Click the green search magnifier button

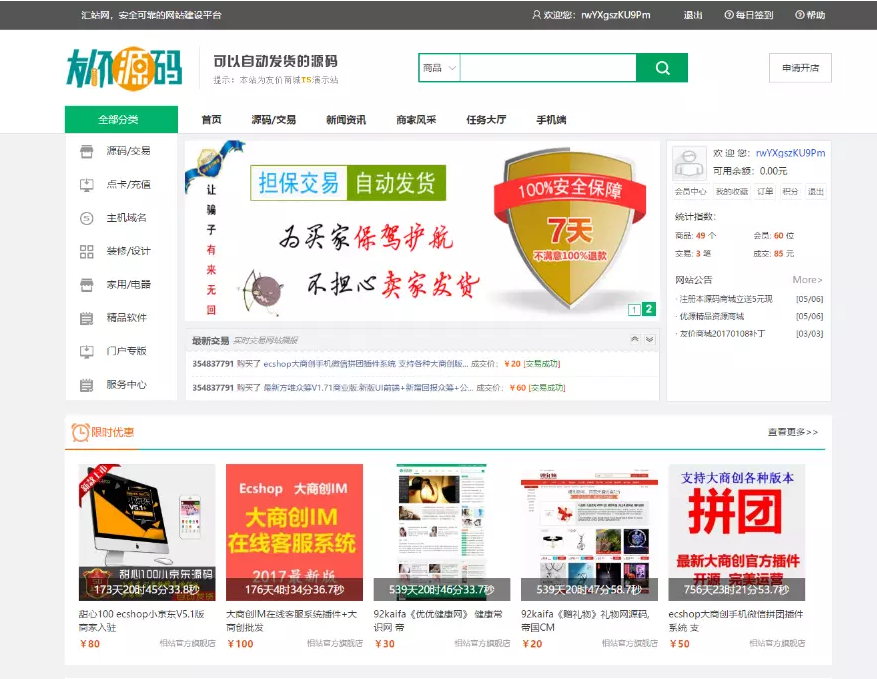[662, 68]
